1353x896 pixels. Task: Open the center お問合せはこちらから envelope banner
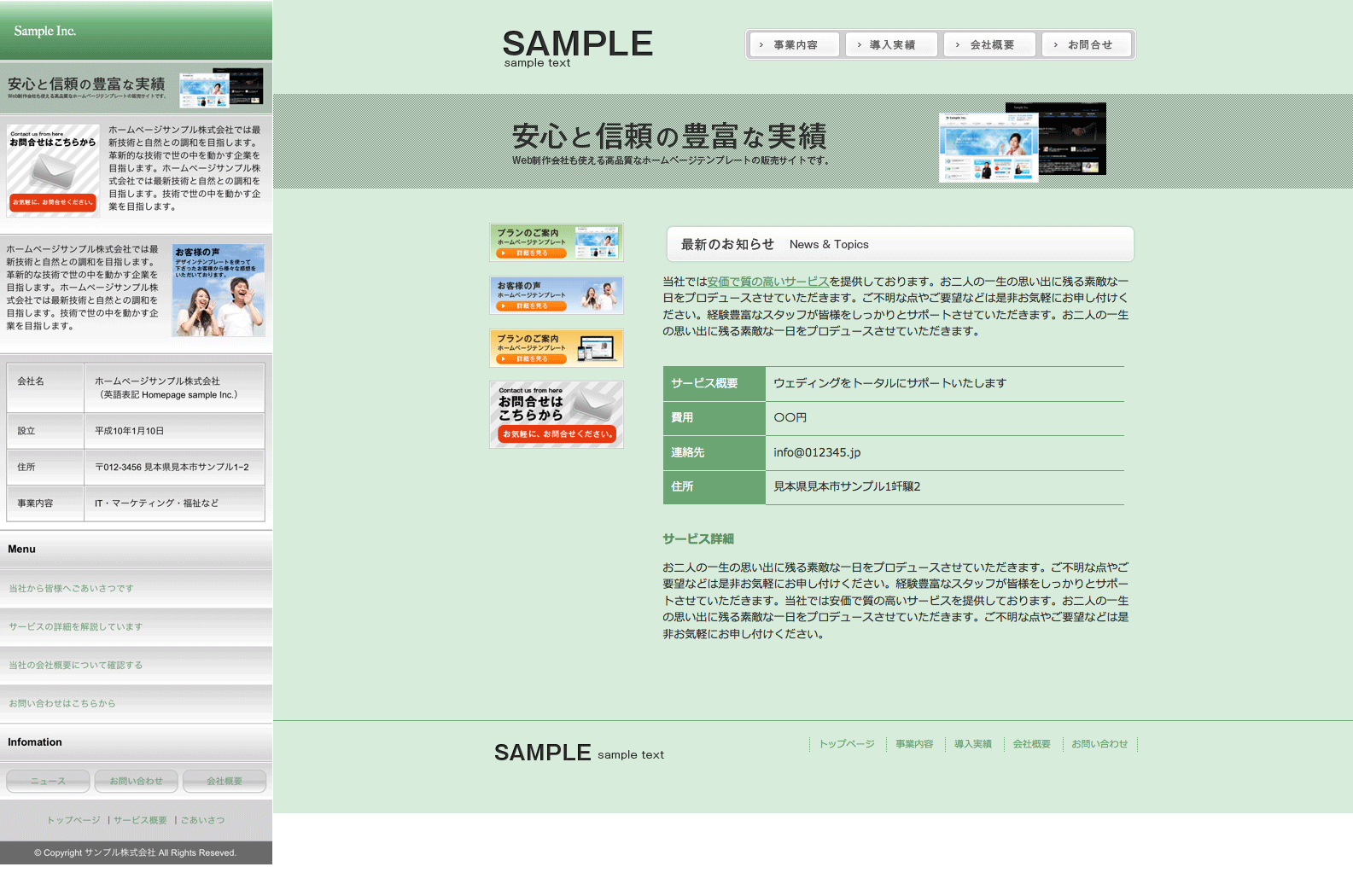[557, 415]
